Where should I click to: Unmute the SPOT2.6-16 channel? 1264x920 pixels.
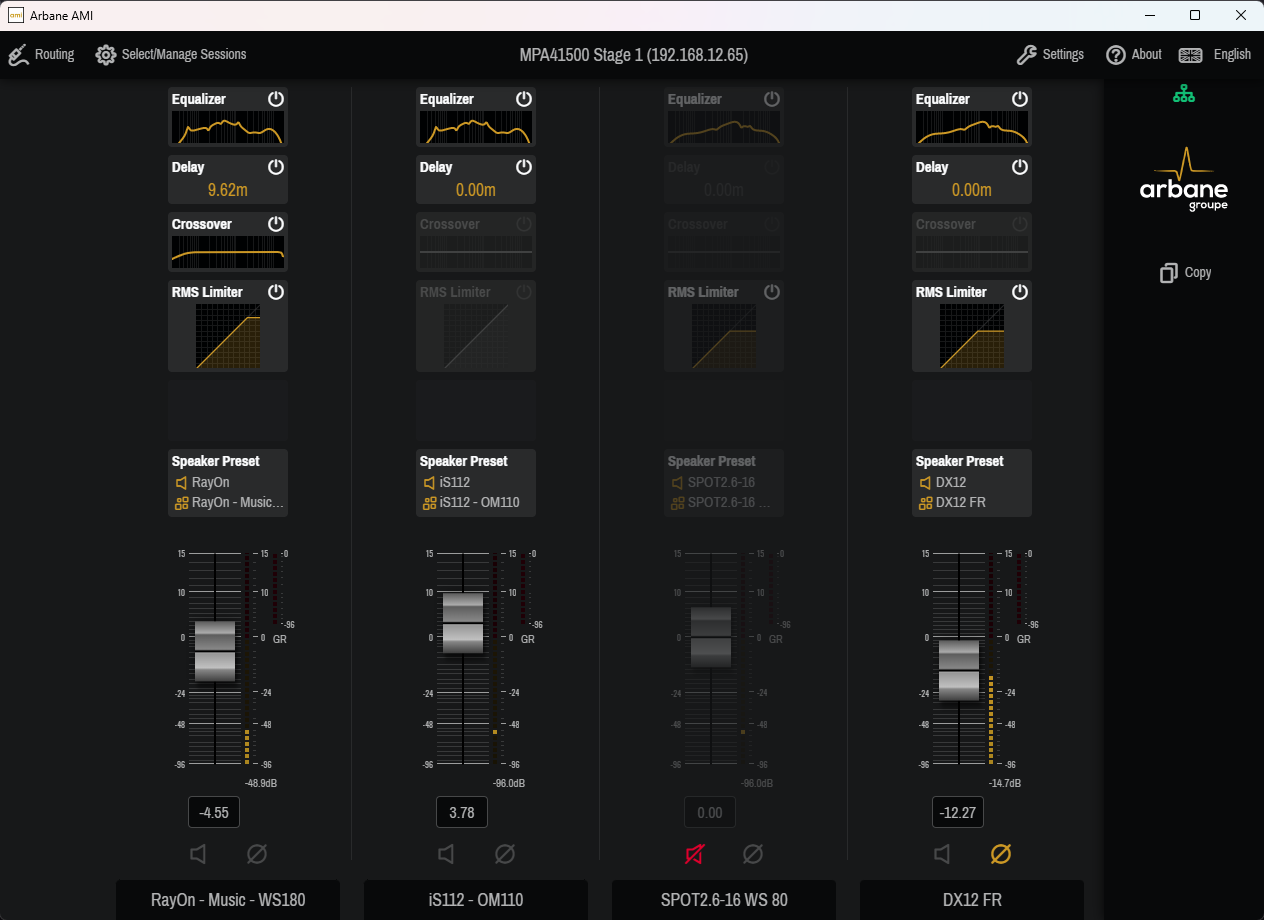tap(694, 854)
